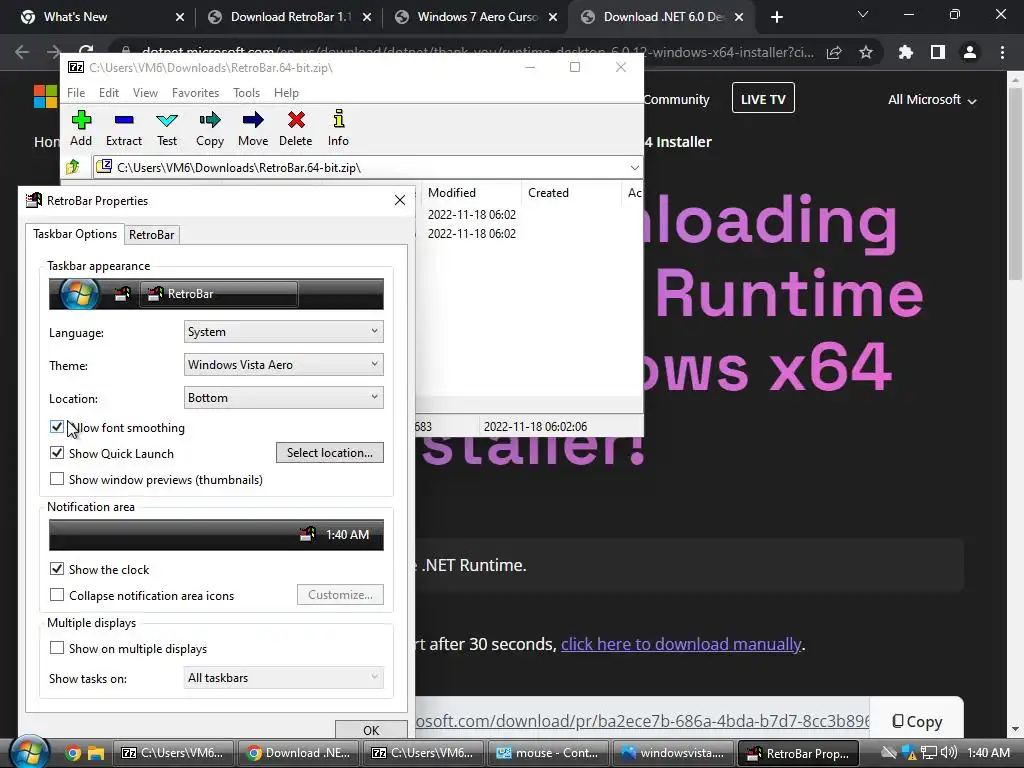Click the red Delete icon in 7-Zip

point(296,128)
